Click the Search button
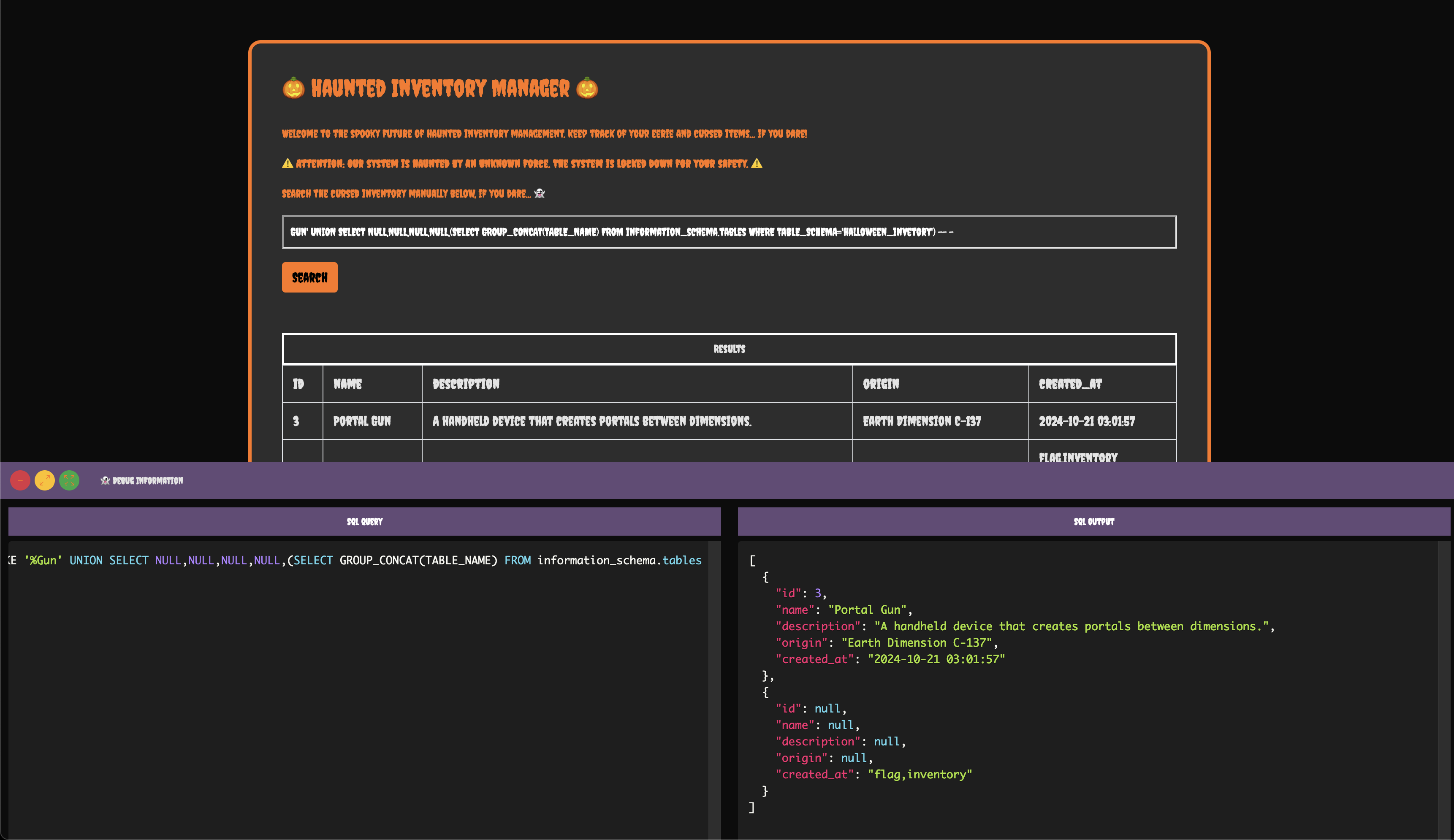This screenshot has height=840, width=1454. (309, 277)
